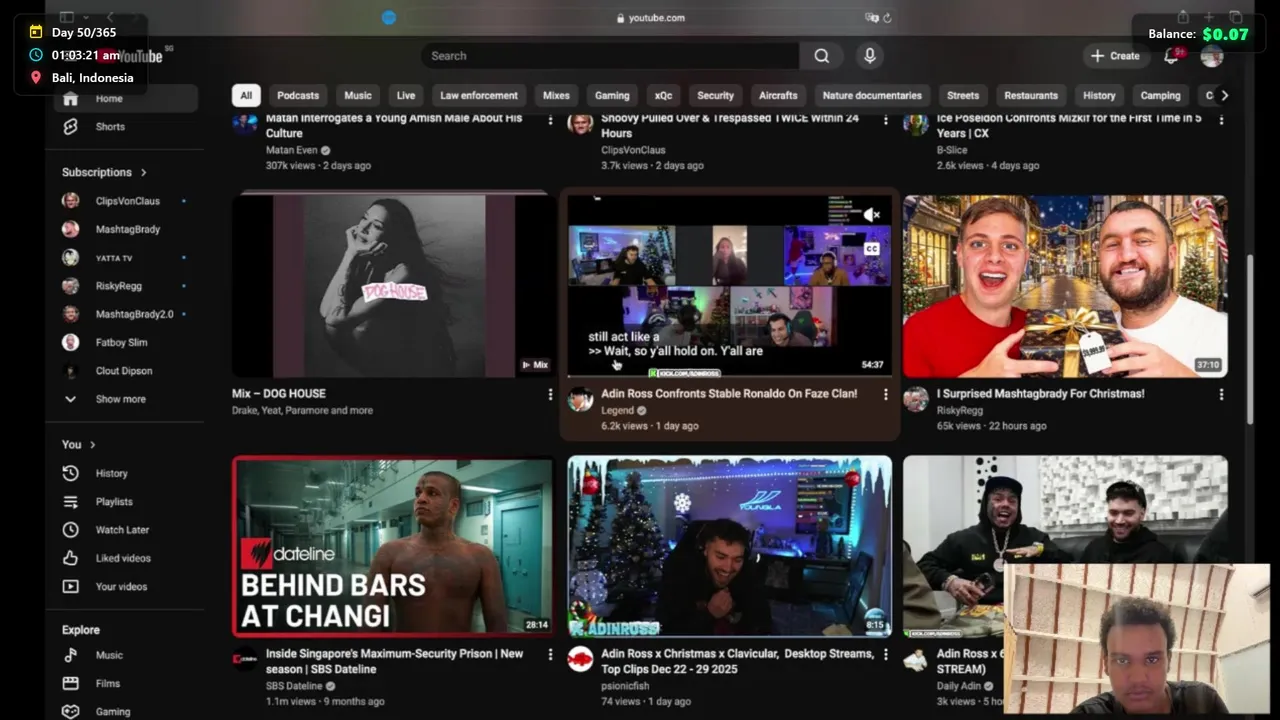Open more options for Adin Ross Confronts video

point(885,395)
